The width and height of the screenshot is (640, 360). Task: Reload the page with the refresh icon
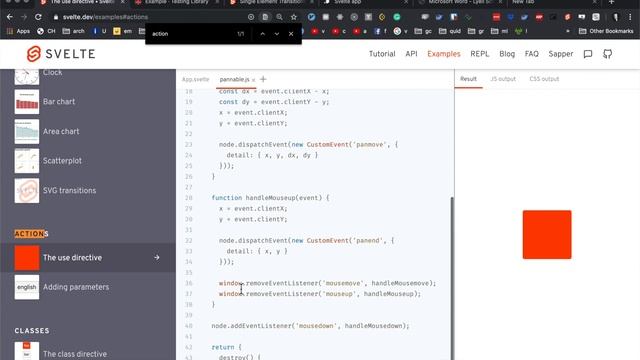[x=38, y=17]
